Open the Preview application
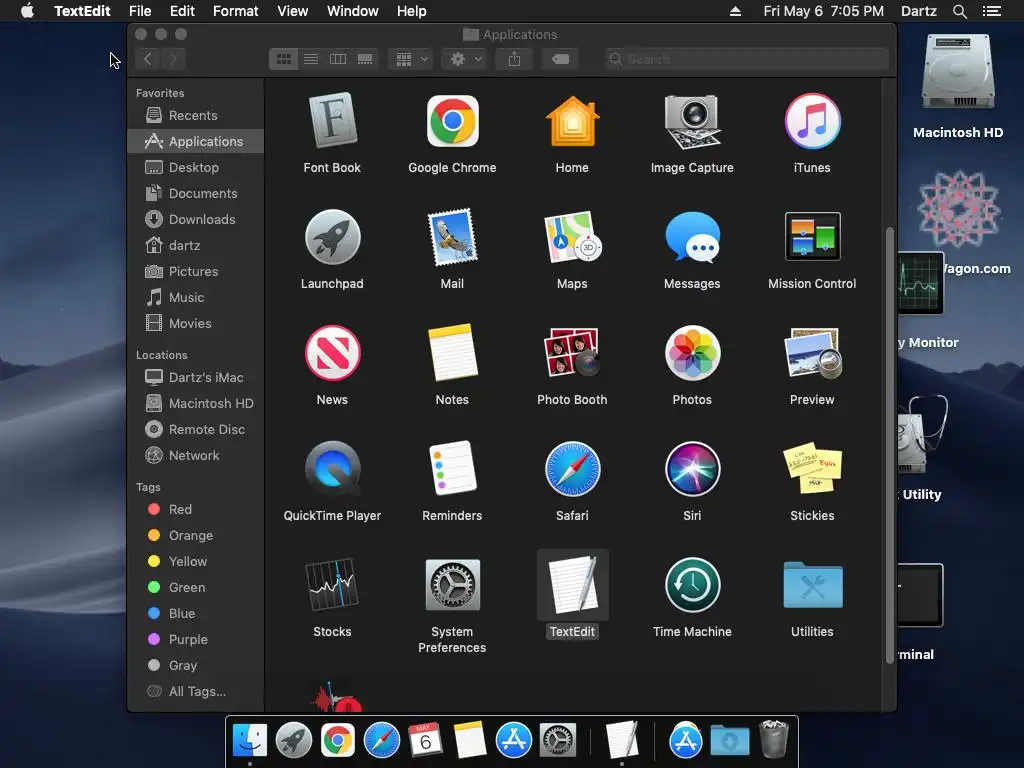1024x768 pixels. tap(812, 353)
